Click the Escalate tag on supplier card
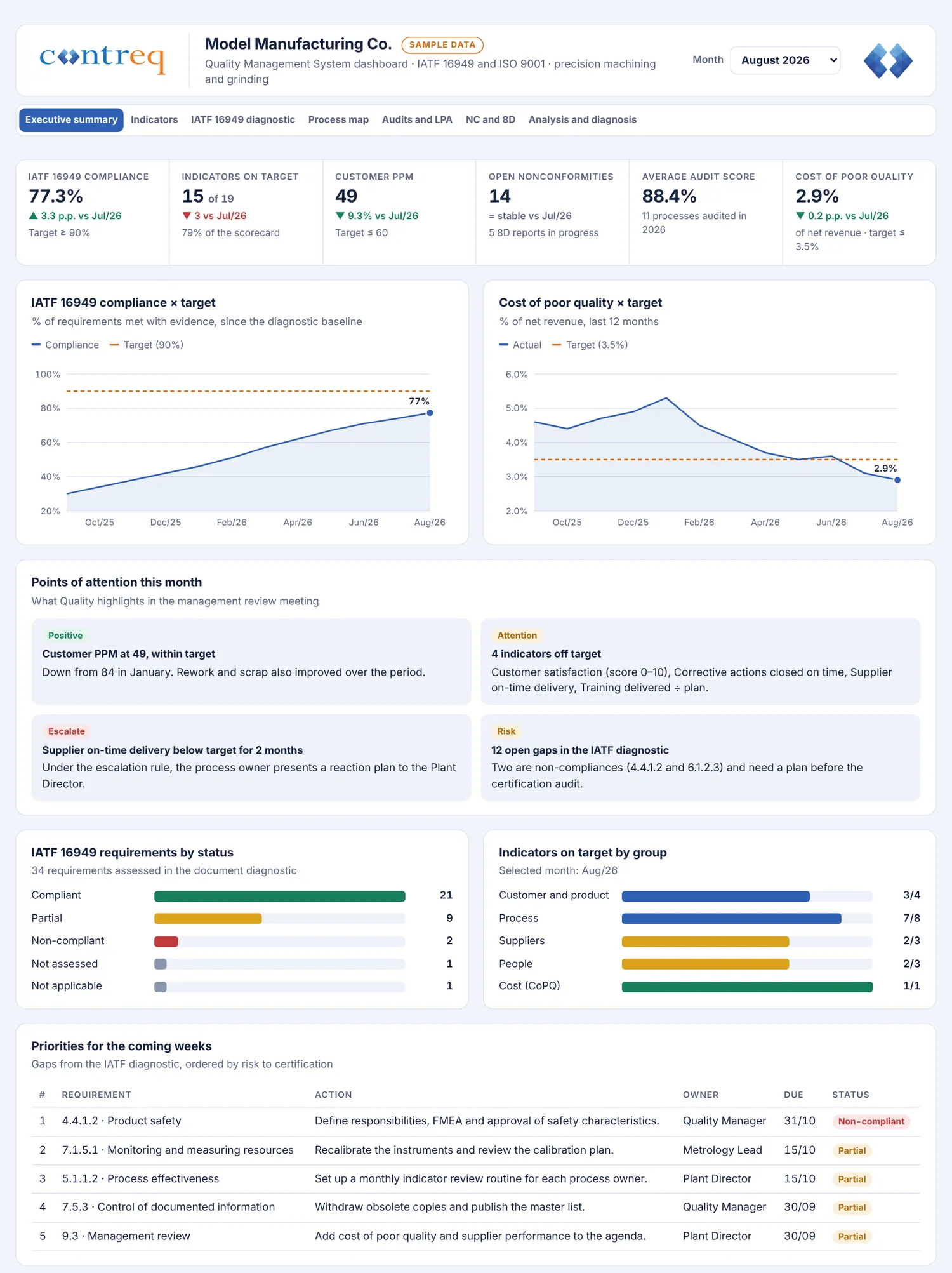The width and height of the screenshot is (952, 1273). point(66,731)
